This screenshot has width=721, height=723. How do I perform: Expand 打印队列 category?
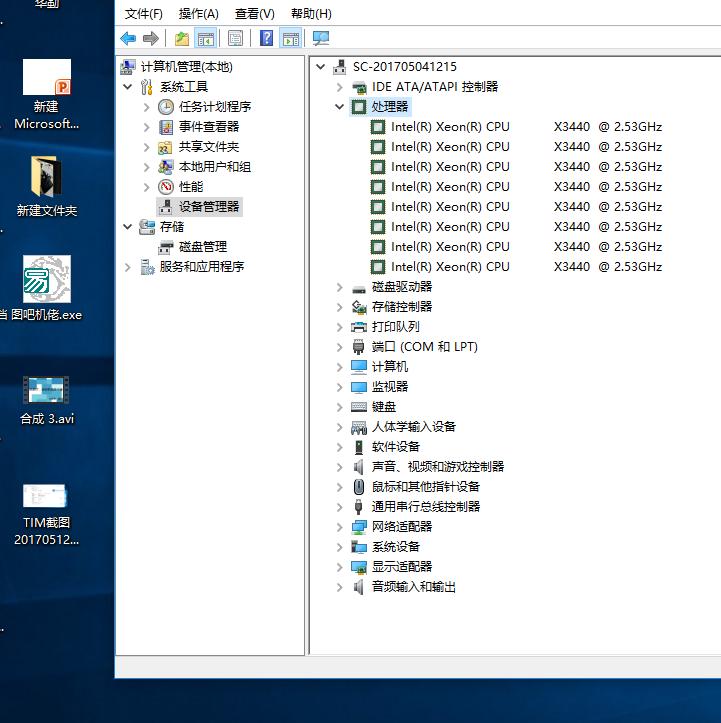tap(340, 327)
